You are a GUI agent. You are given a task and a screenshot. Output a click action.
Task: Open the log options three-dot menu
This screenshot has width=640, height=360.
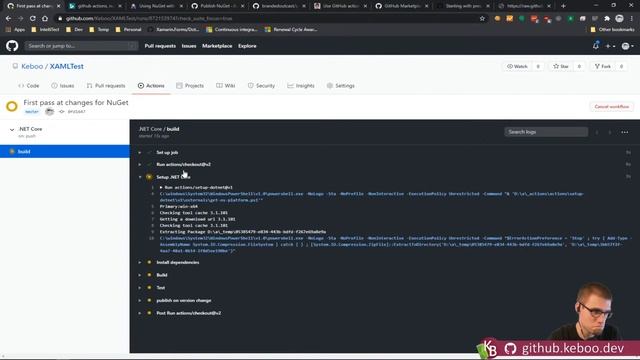tap(624, 132)
